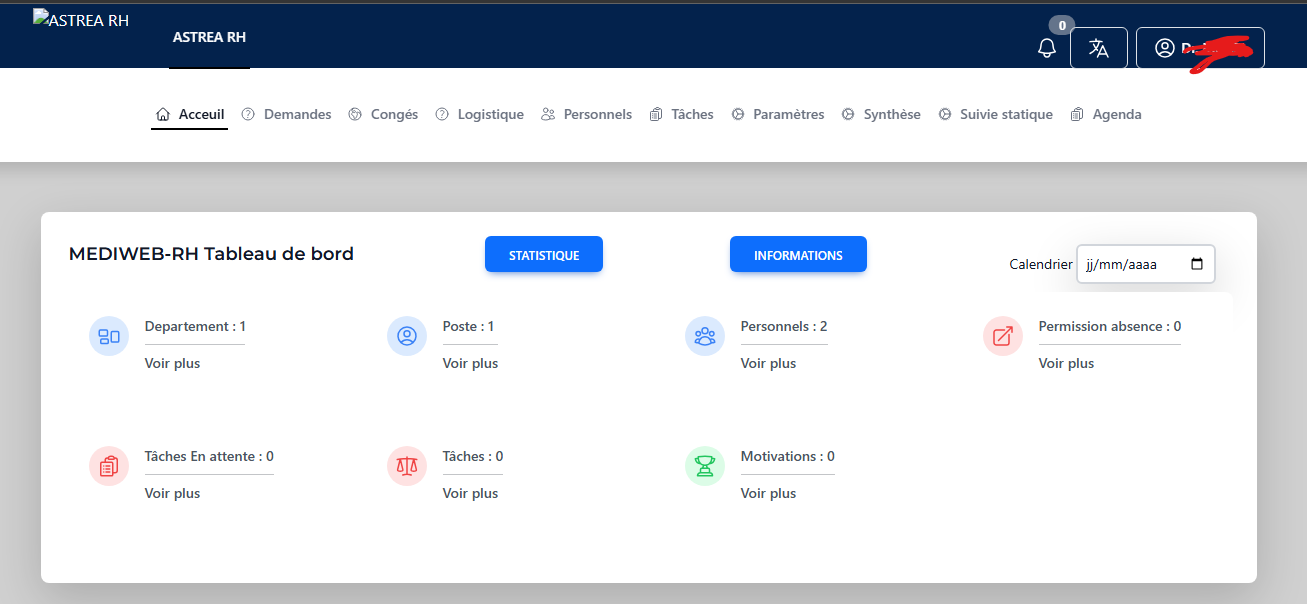Go to the Acceuil menu item
Viewport: 1307px width, 604px height.
click(190, 115)
